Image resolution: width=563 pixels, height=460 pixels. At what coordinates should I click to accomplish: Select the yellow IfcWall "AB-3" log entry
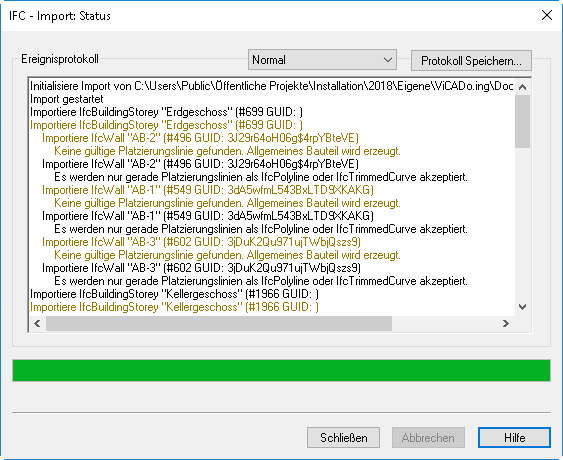click(201, 242)
